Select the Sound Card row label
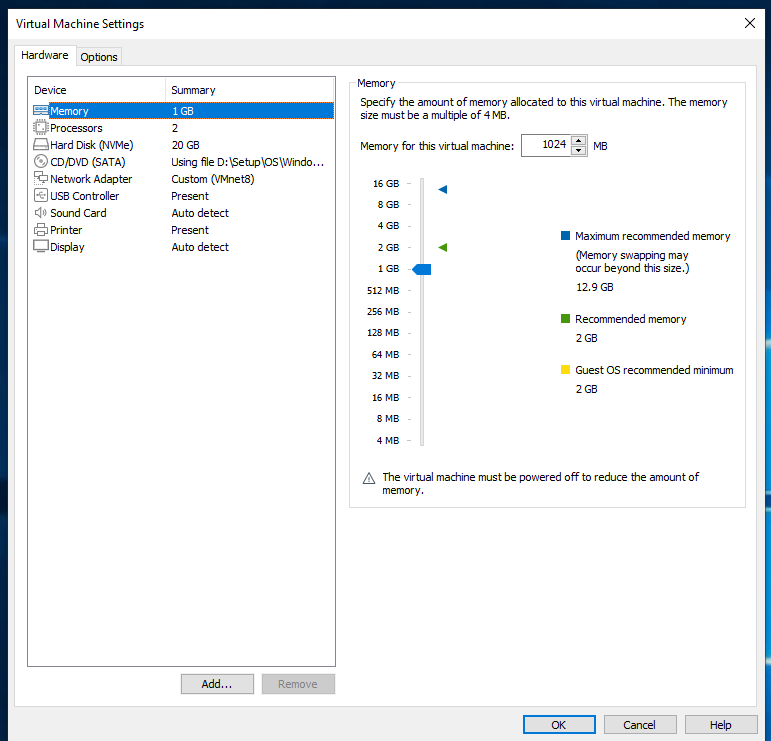This screenshot has height=741, width=771. (x=78, y=213)
